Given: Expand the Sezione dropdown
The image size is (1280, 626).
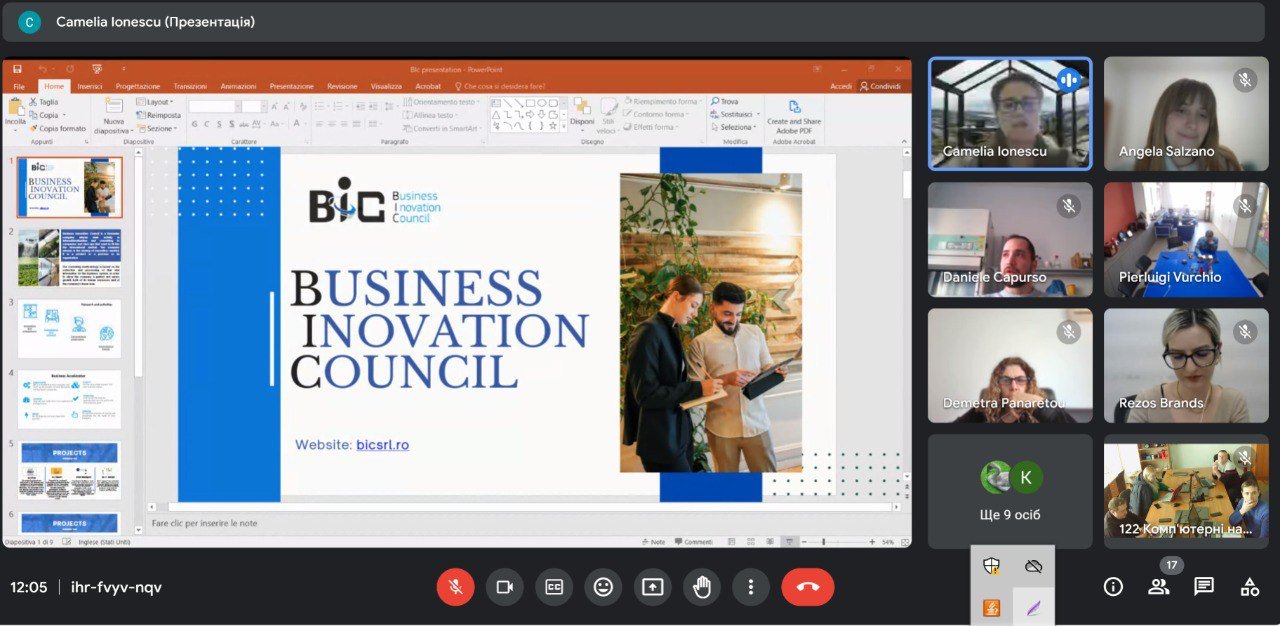Looking at the screenshot, I should point(156,129).
